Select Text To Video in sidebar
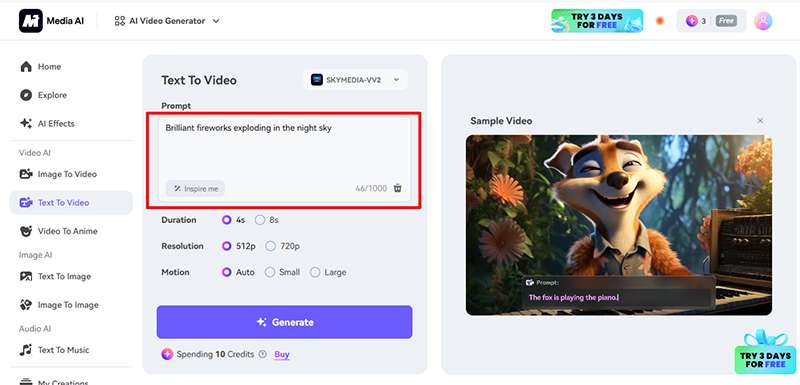The width and height of the screenshot is (800, 385). point(71,202)
